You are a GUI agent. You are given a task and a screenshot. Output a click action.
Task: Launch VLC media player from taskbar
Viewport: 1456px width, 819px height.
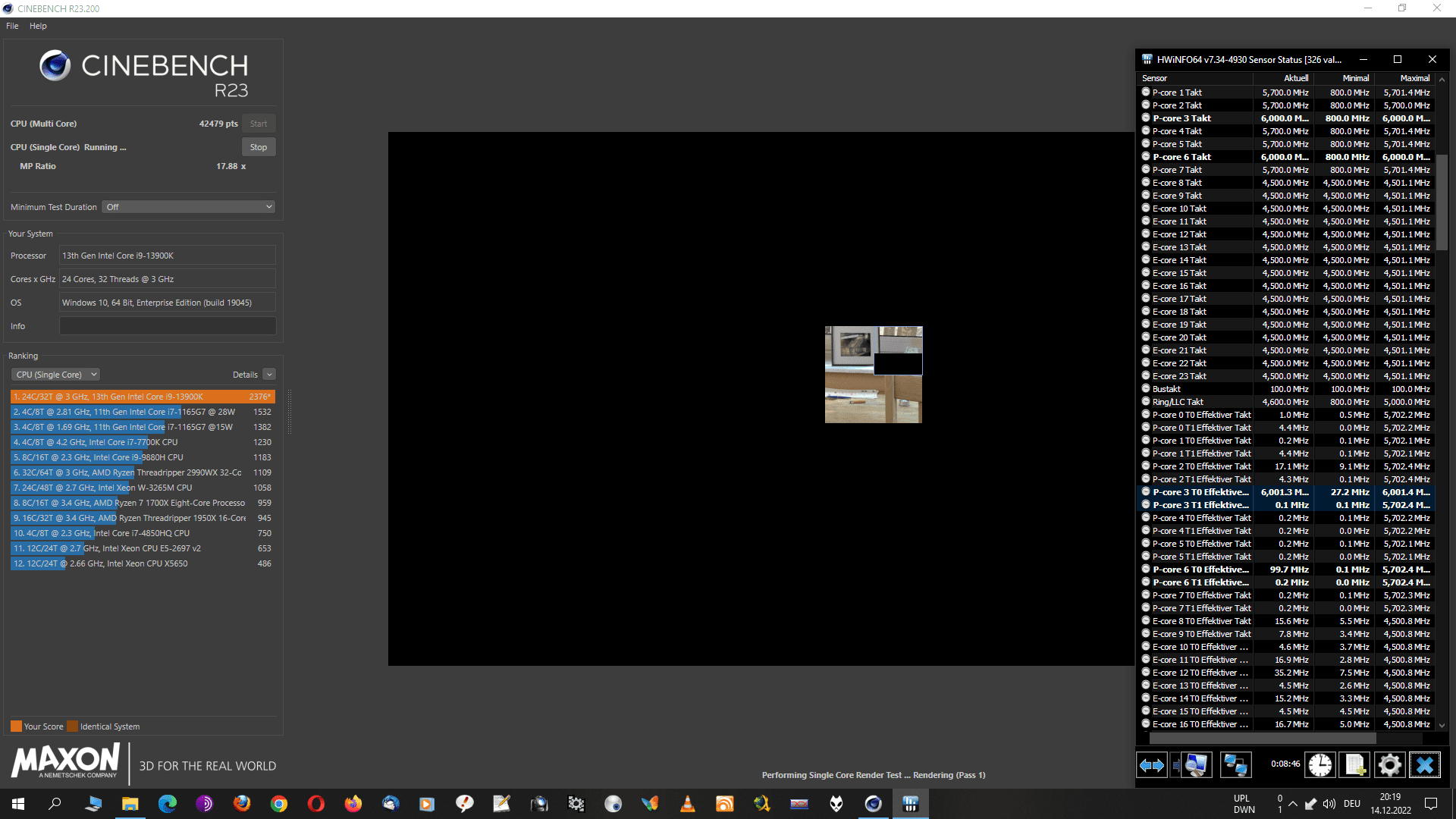(x=688, y=804)
